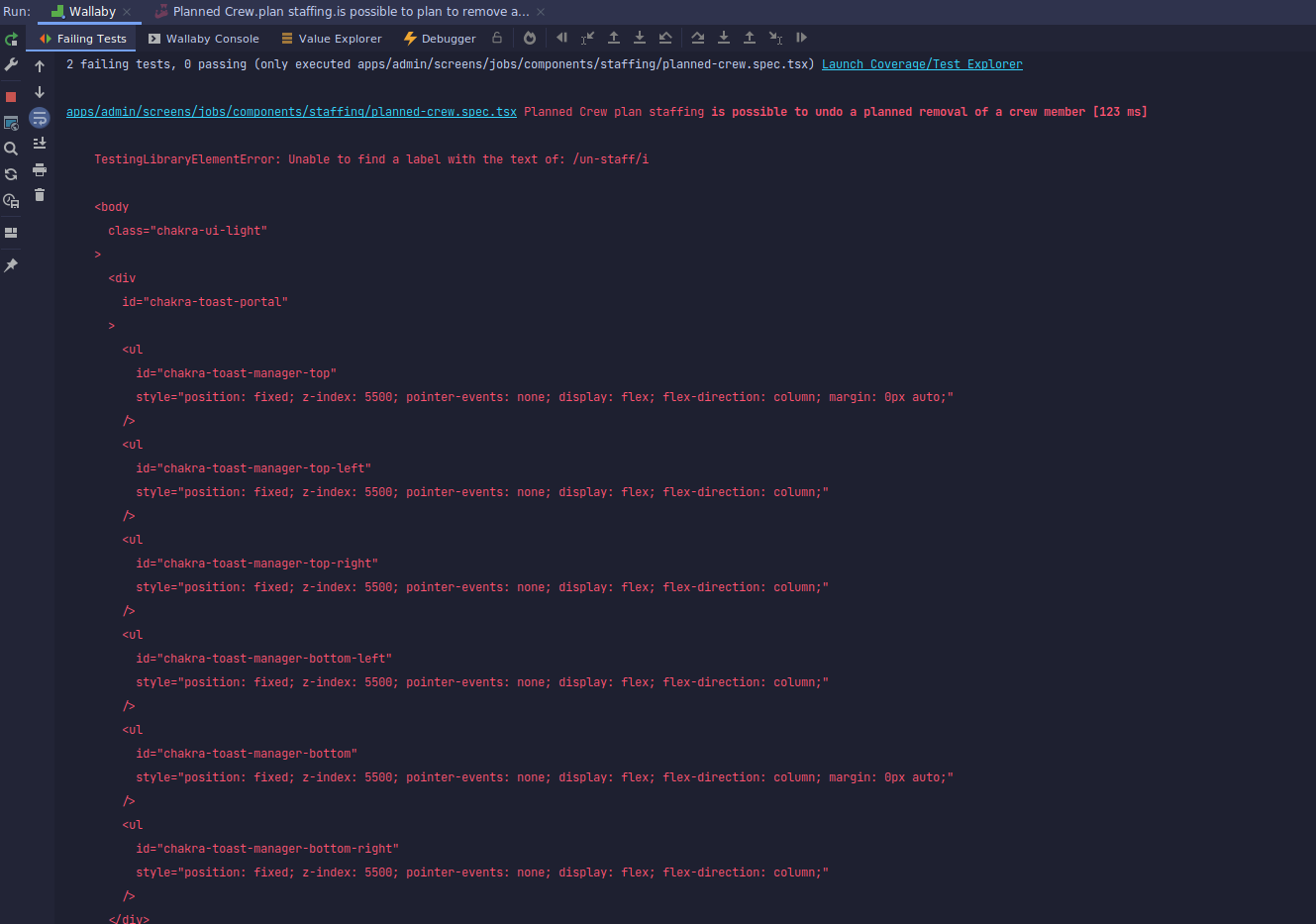Switch to the Debugger tab
Viewport: 1316px width, 924px height.
coord(439,38)
